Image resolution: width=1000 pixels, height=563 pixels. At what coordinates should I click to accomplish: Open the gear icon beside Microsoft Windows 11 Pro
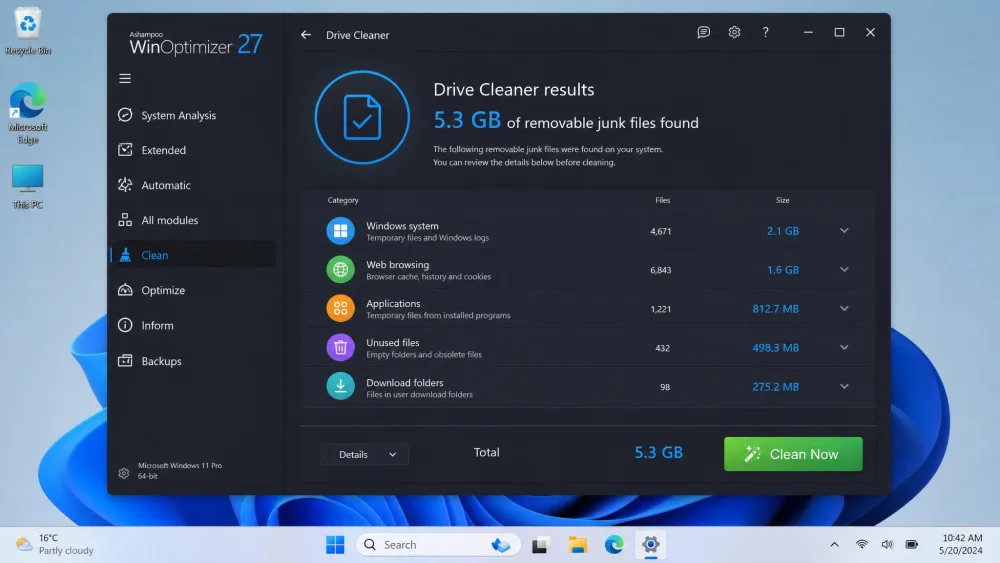point(124,473)
